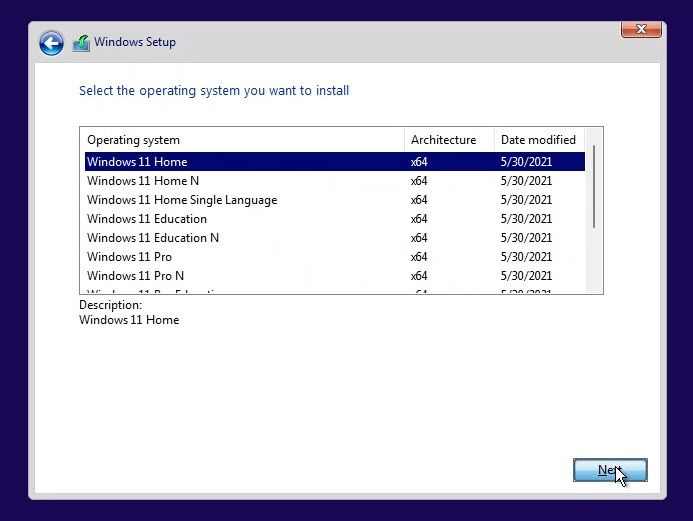Sort by Operating system column header
The width and height of the screenshot is (693, 521).
point(242,140)
